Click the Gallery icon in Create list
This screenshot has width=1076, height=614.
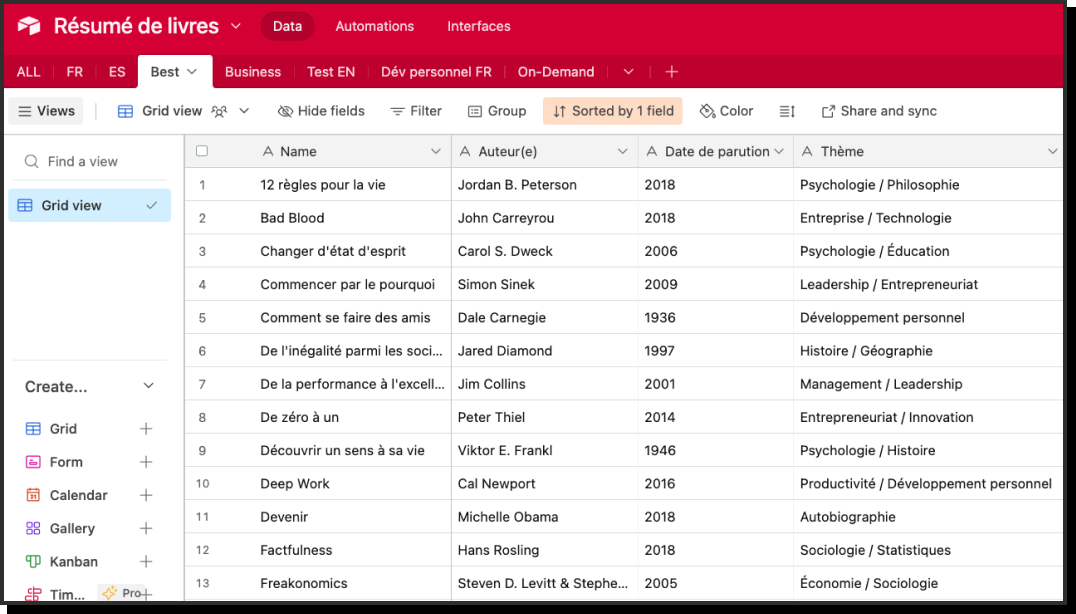point(33,528)
